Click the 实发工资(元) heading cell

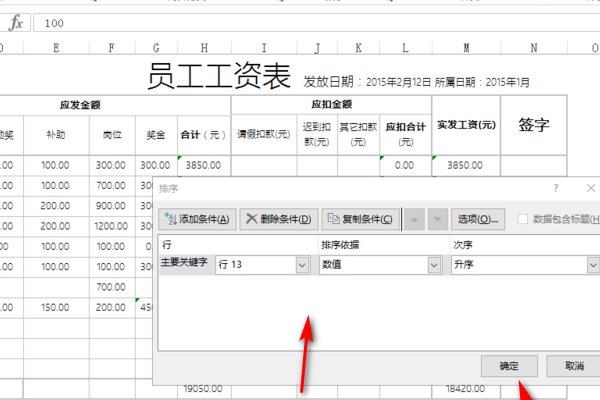tap(466, 125)
